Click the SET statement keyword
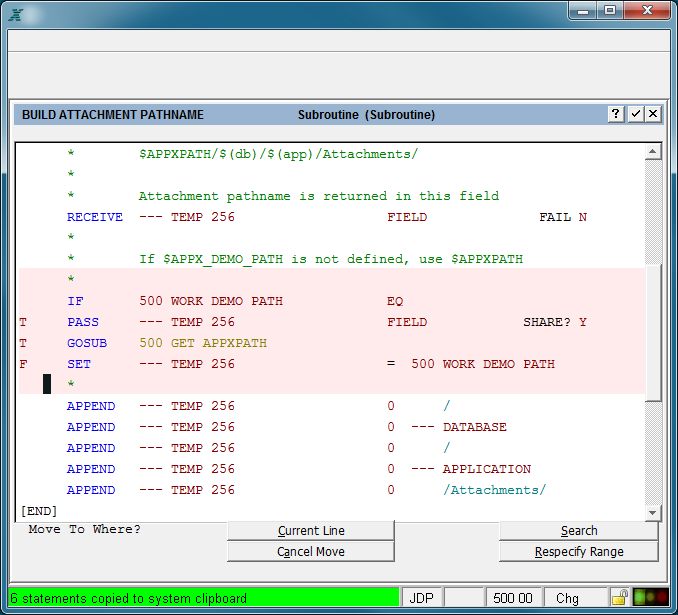The image size is (678, 615). (79, 364)
